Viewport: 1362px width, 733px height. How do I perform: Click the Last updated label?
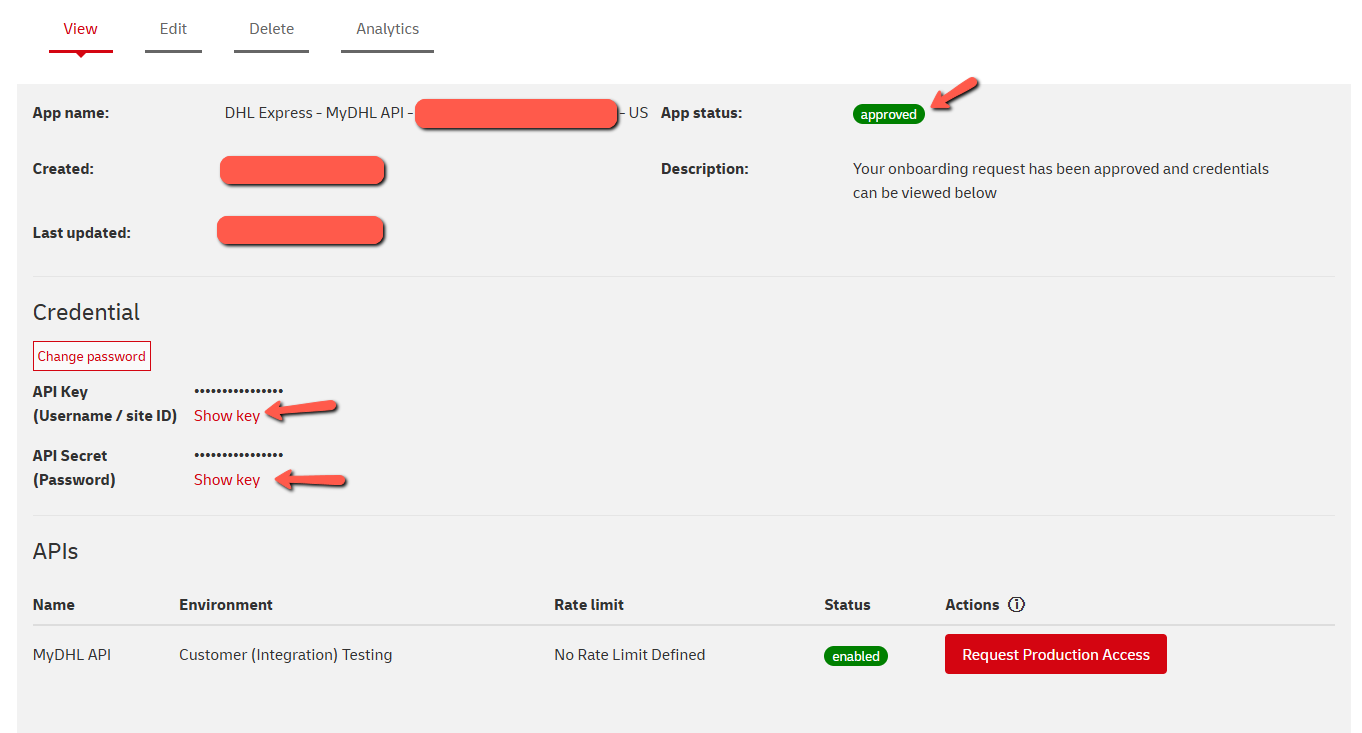(x=82, y=233)
